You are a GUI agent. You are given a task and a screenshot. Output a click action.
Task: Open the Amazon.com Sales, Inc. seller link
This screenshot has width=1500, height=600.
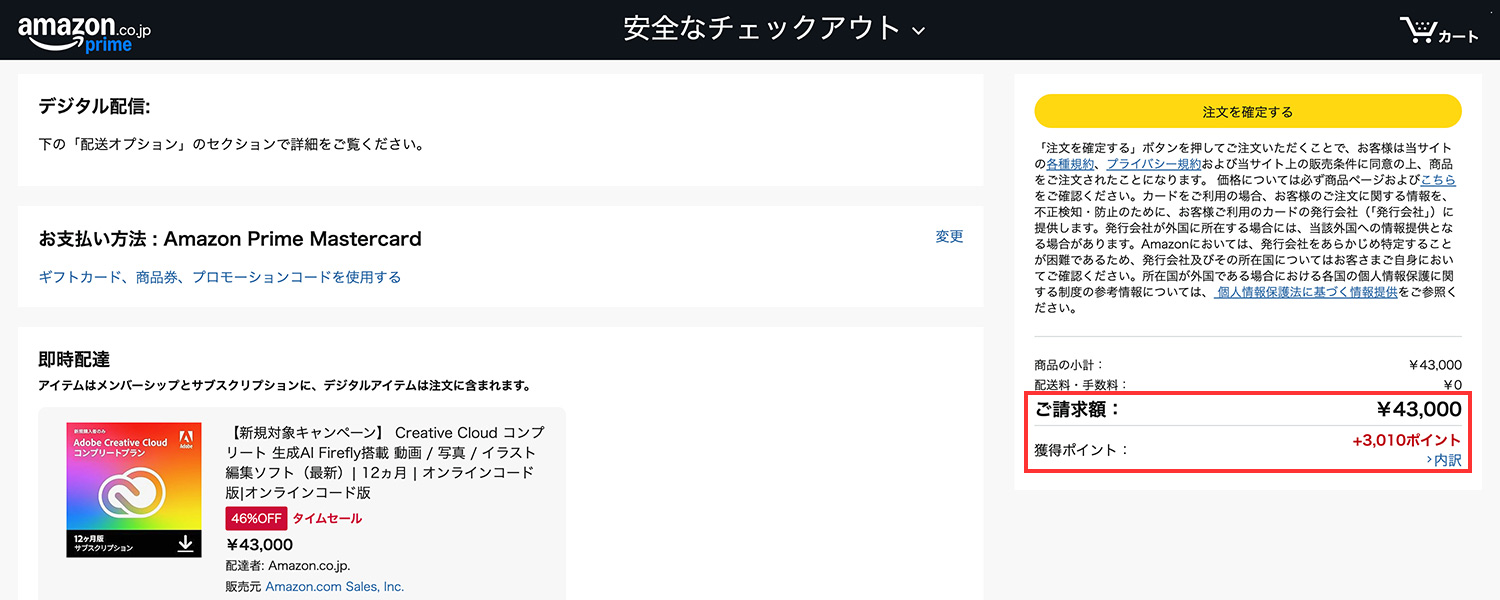[x=335, y=587]
